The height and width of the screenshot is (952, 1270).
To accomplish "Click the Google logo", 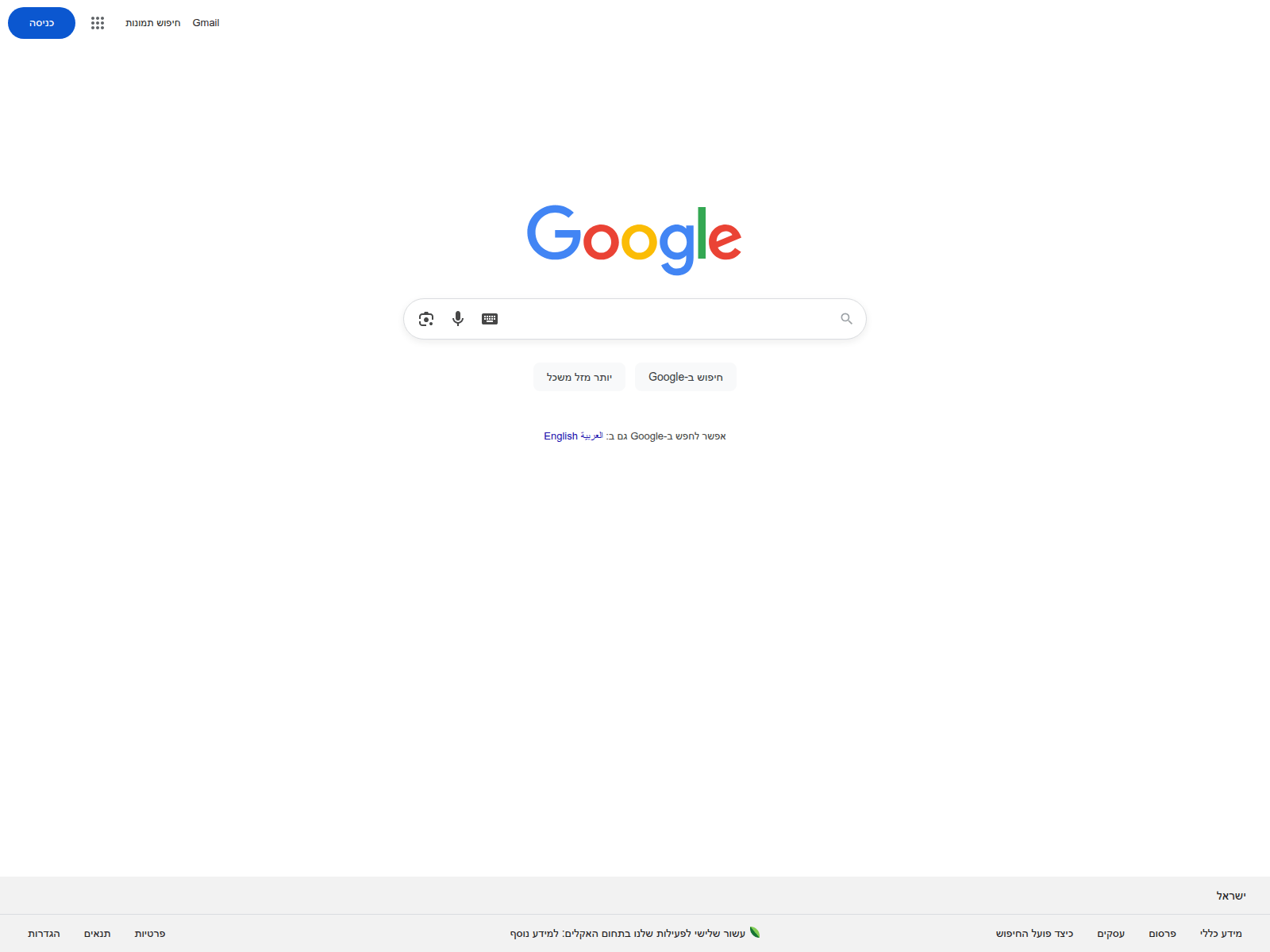I will tap(634, 240).
